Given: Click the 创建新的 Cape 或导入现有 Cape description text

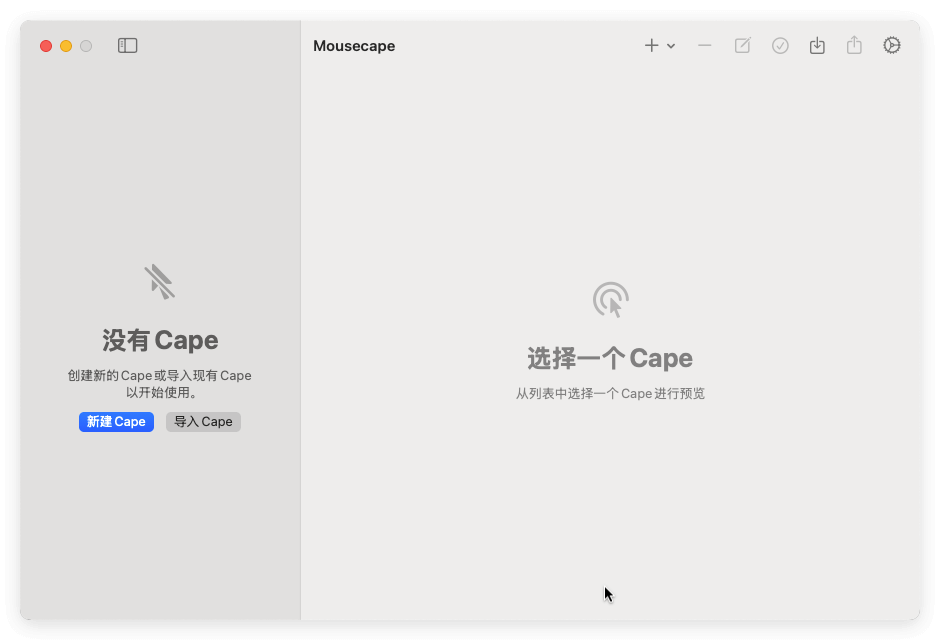Looking at the screenshot, I should pos(160,376).
